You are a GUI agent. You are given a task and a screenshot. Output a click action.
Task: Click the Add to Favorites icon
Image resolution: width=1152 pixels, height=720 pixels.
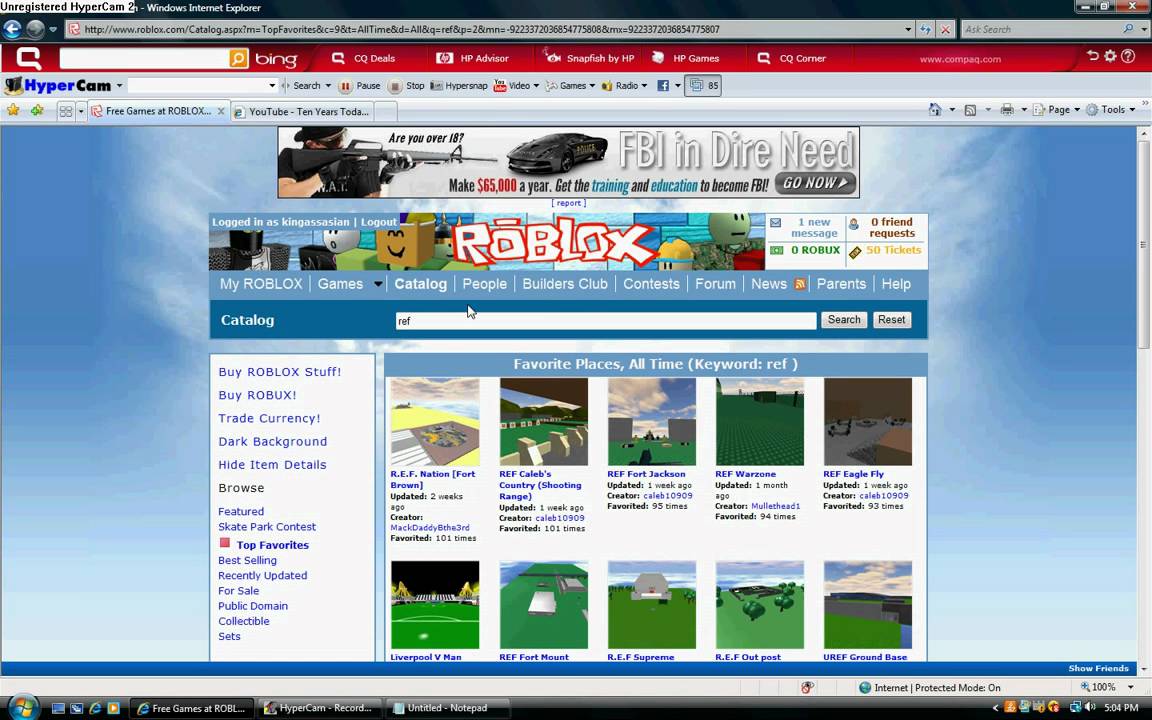[x=37, y=110]
